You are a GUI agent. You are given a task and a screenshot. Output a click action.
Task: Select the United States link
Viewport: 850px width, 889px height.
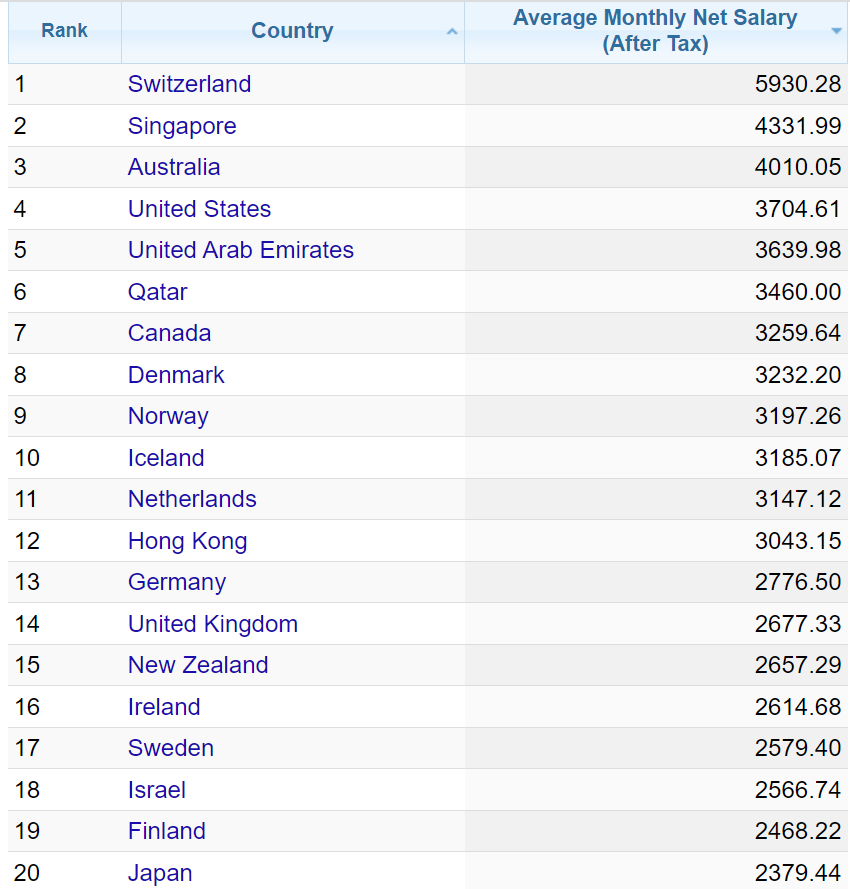point(199,209)
